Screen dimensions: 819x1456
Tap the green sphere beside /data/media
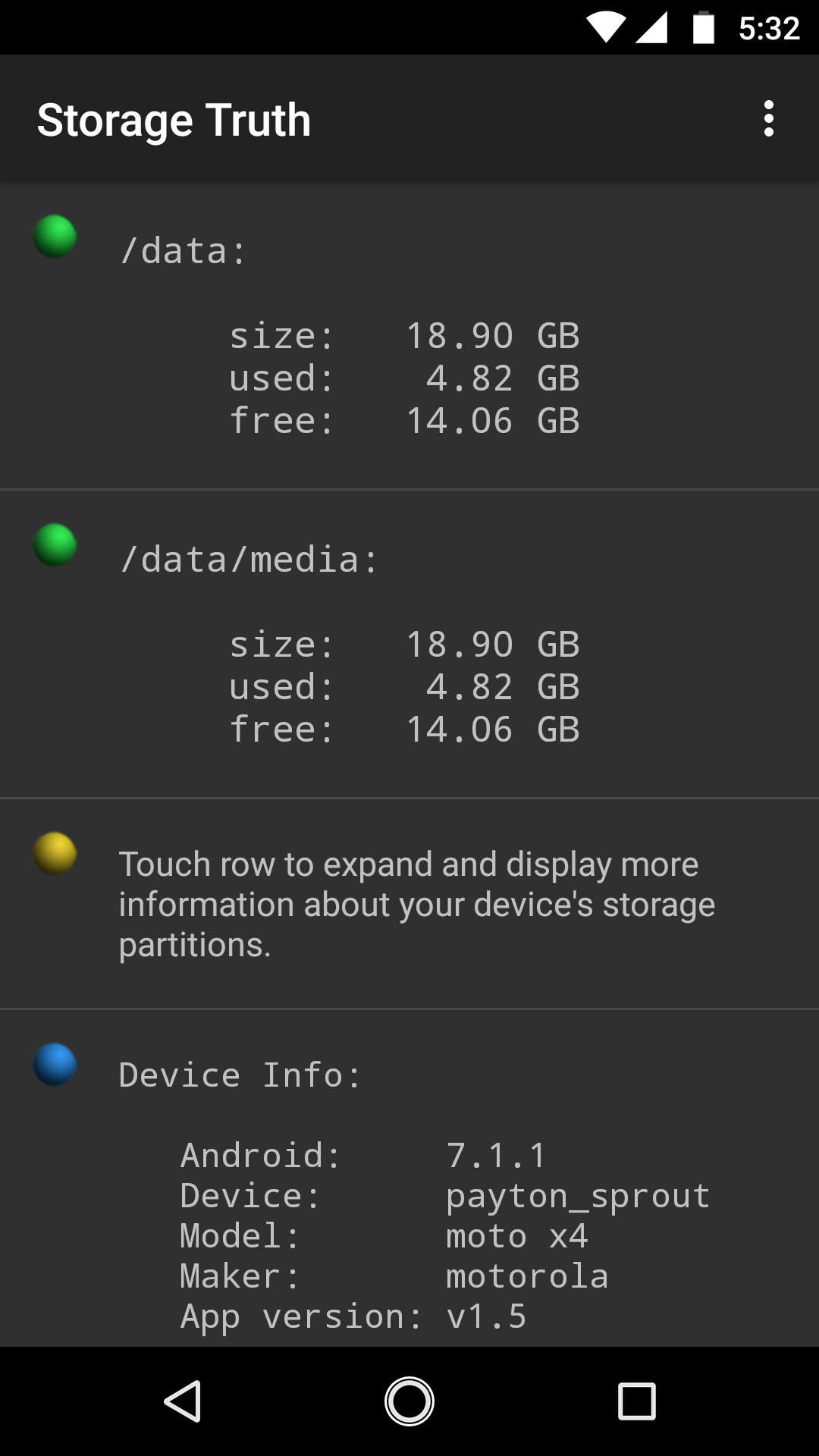point(55,545)
